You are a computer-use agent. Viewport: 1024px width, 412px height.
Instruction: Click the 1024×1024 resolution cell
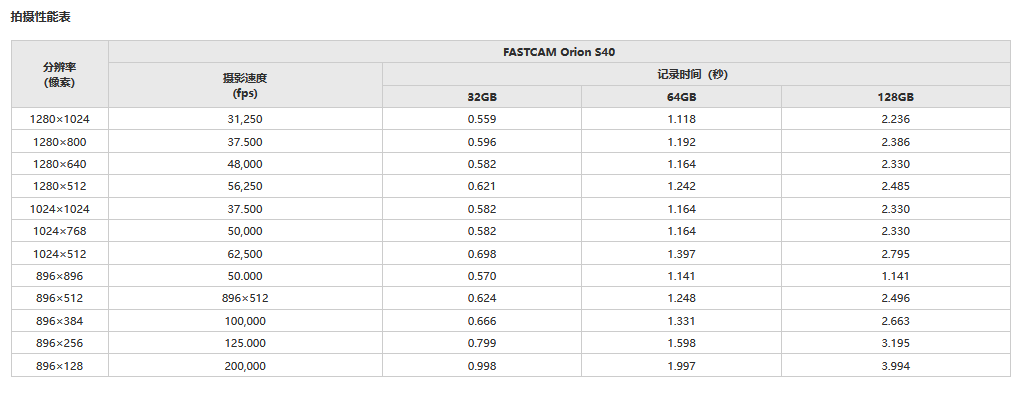tap(60, 209)
